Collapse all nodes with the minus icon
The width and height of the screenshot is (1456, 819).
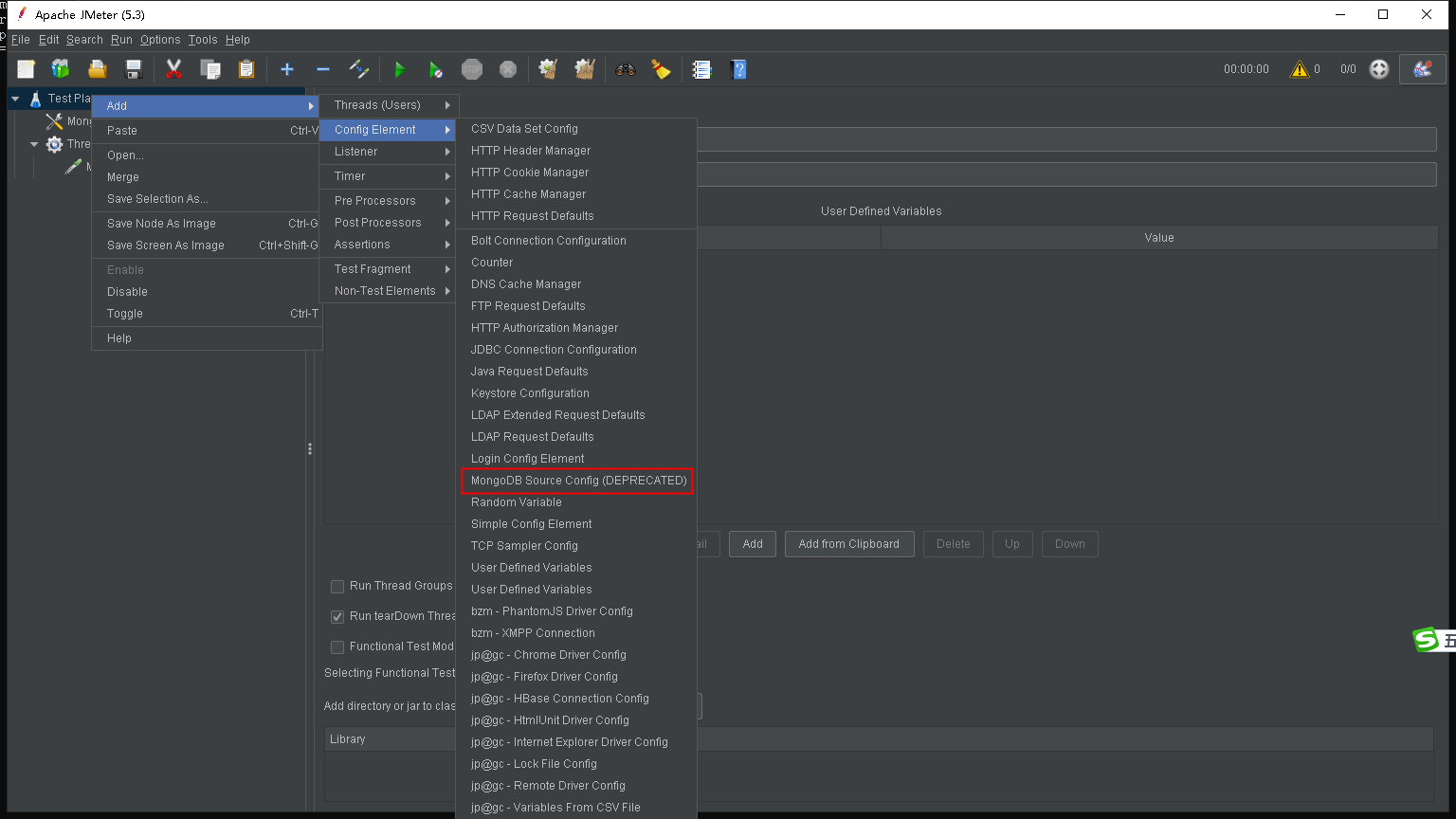click(x=323, y=69)
